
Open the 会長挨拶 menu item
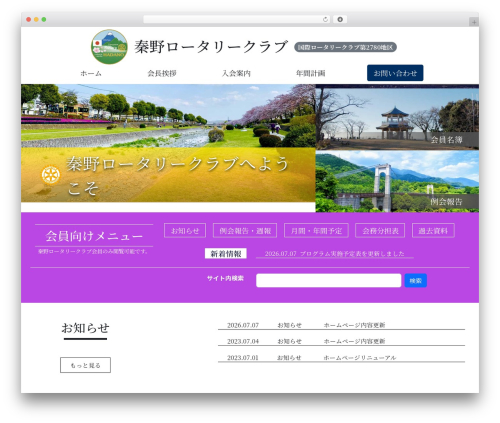(162, 73)
